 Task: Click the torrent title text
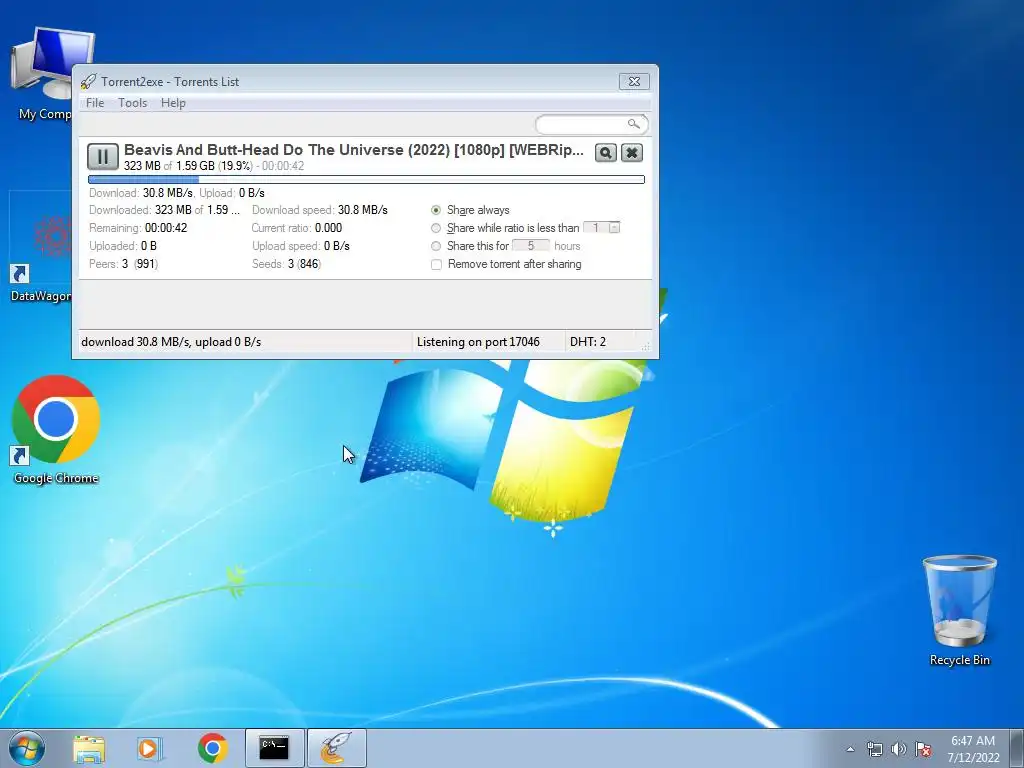(x=354, y=150)
